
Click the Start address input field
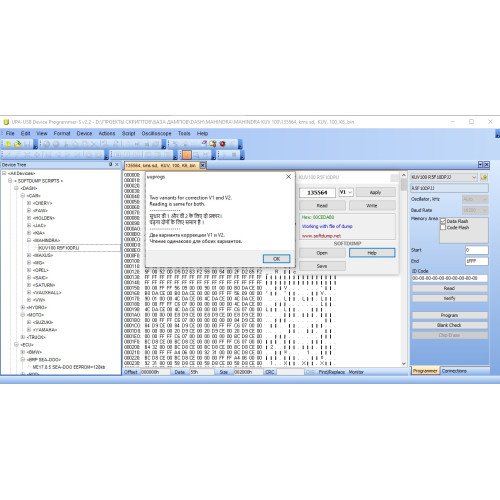[477, 250]
